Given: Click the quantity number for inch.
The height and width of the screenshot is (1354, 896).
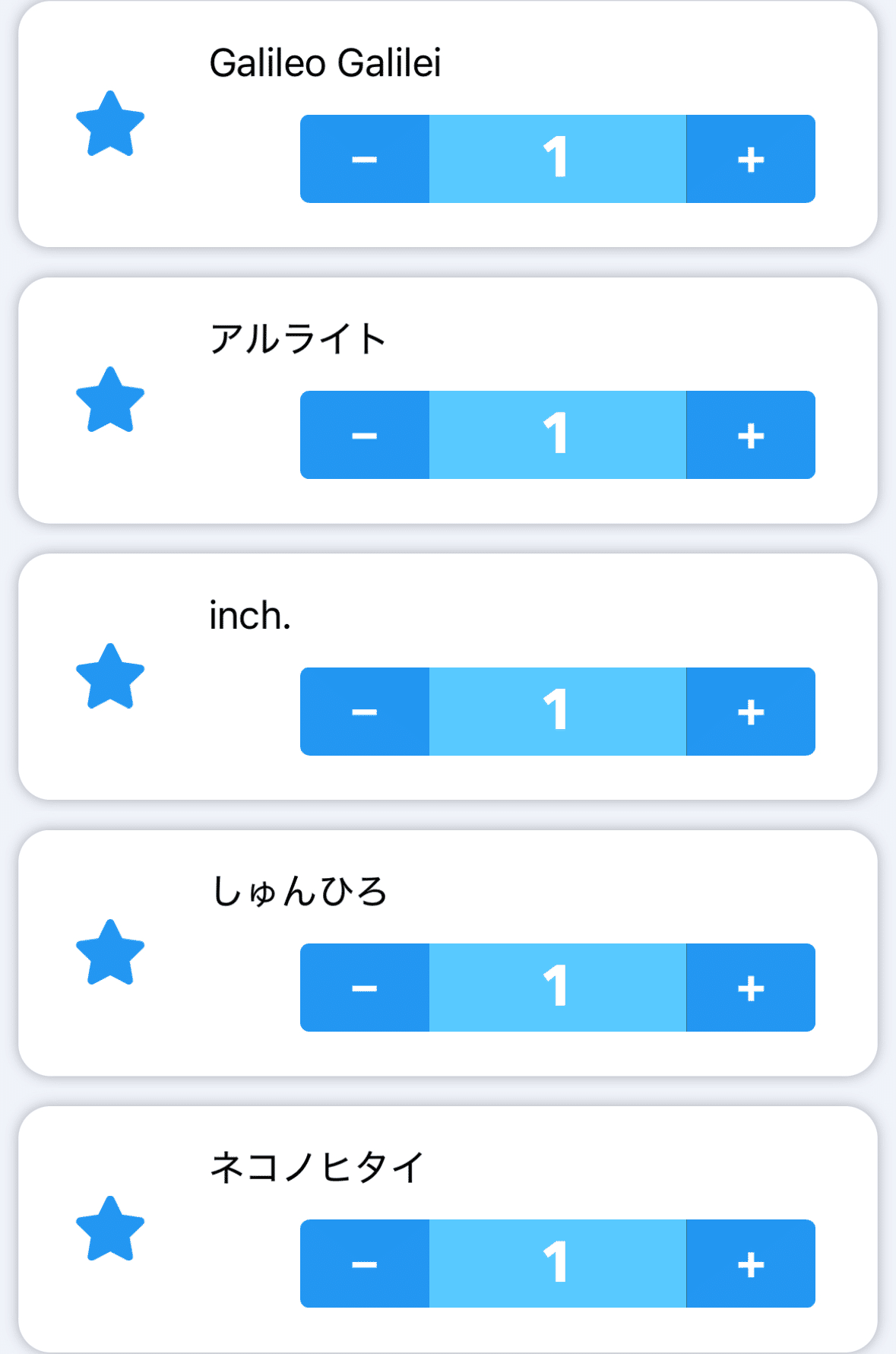Looking at the screenshot, I should pyautogui.click(x=557, y=712).
